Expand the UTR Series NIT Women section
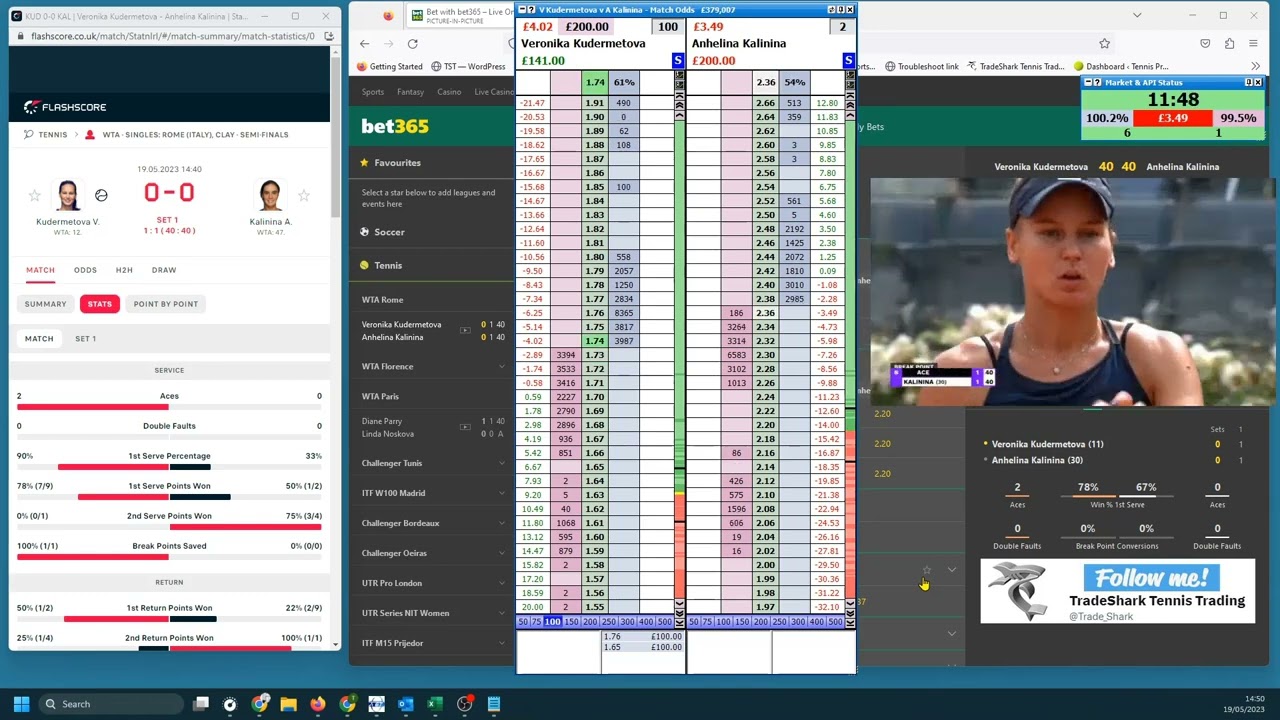Image resolution: width=1280 pixels, height=720 pixels. click(x=501, y=613)
